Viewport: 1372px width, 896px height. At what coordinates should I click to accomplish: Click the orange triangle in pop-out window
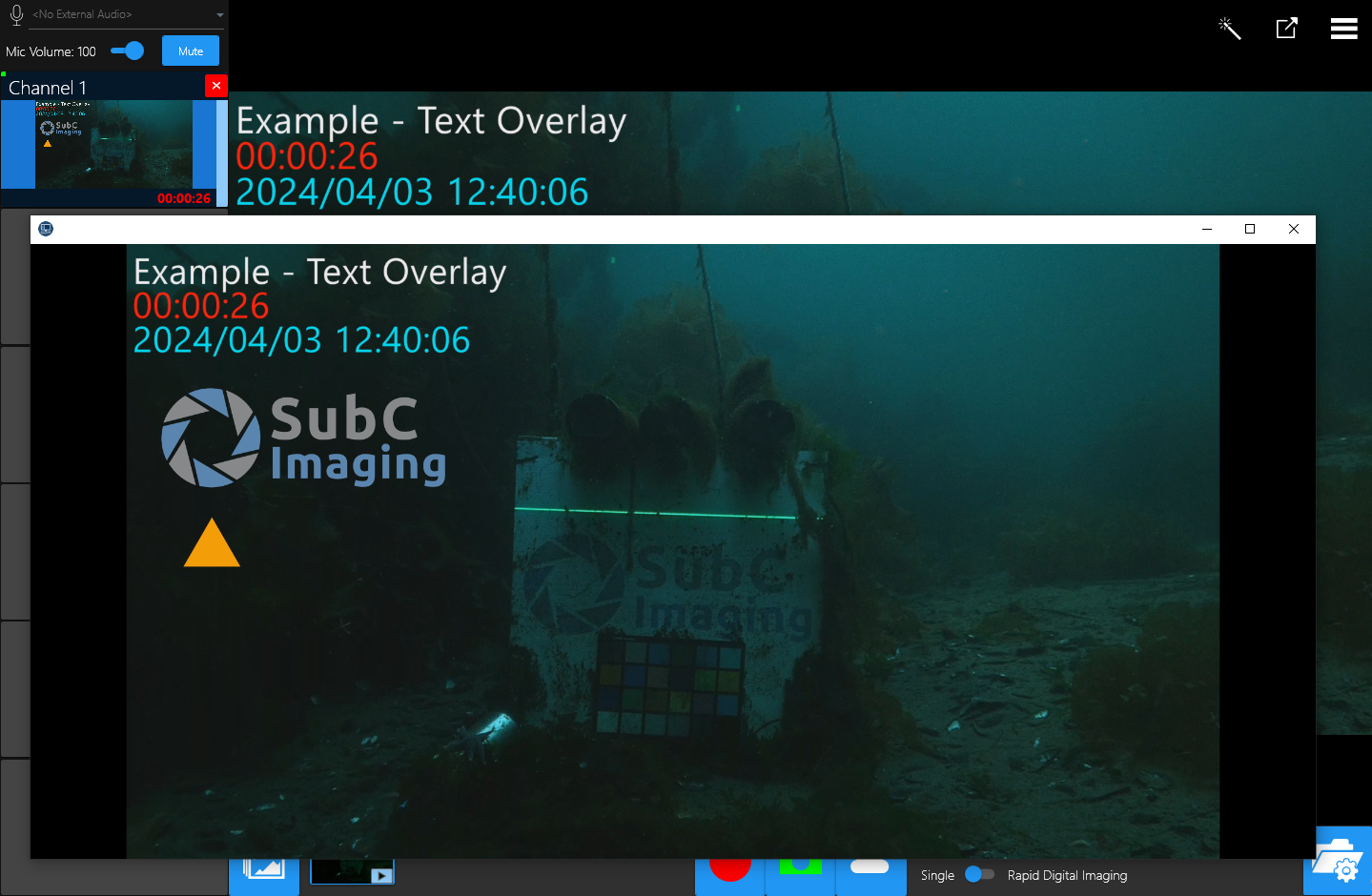[212, 545]
